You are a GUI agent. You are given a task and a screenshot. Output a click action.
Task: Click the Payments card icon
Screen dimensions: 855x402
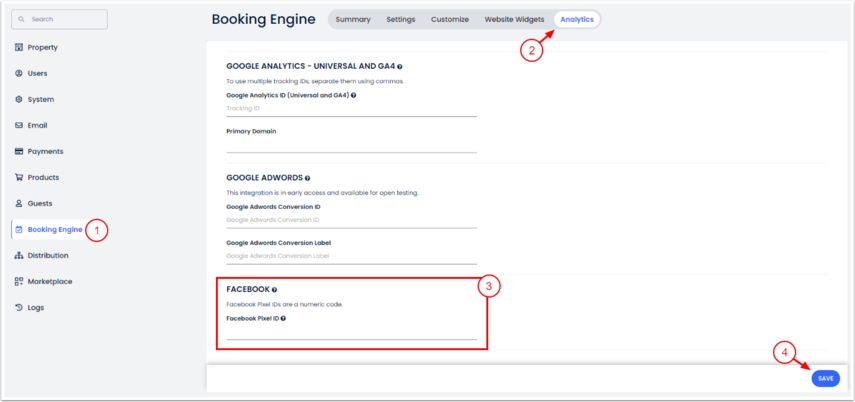point(19,151)
